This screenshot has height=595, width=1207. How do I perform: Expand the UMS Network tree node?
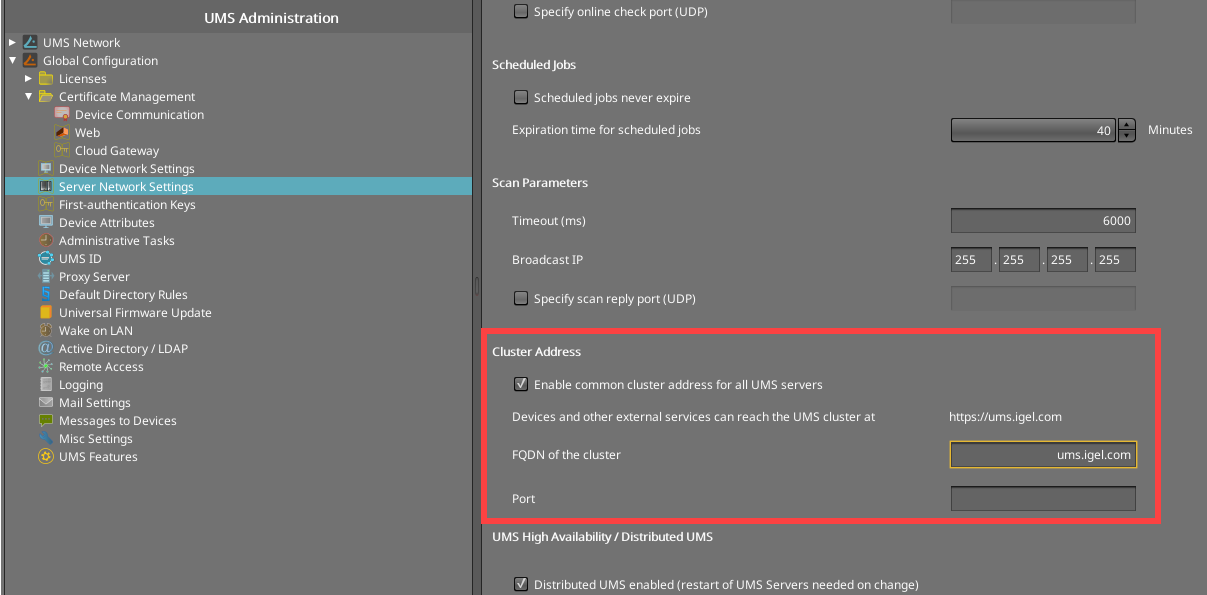point(12,43)
